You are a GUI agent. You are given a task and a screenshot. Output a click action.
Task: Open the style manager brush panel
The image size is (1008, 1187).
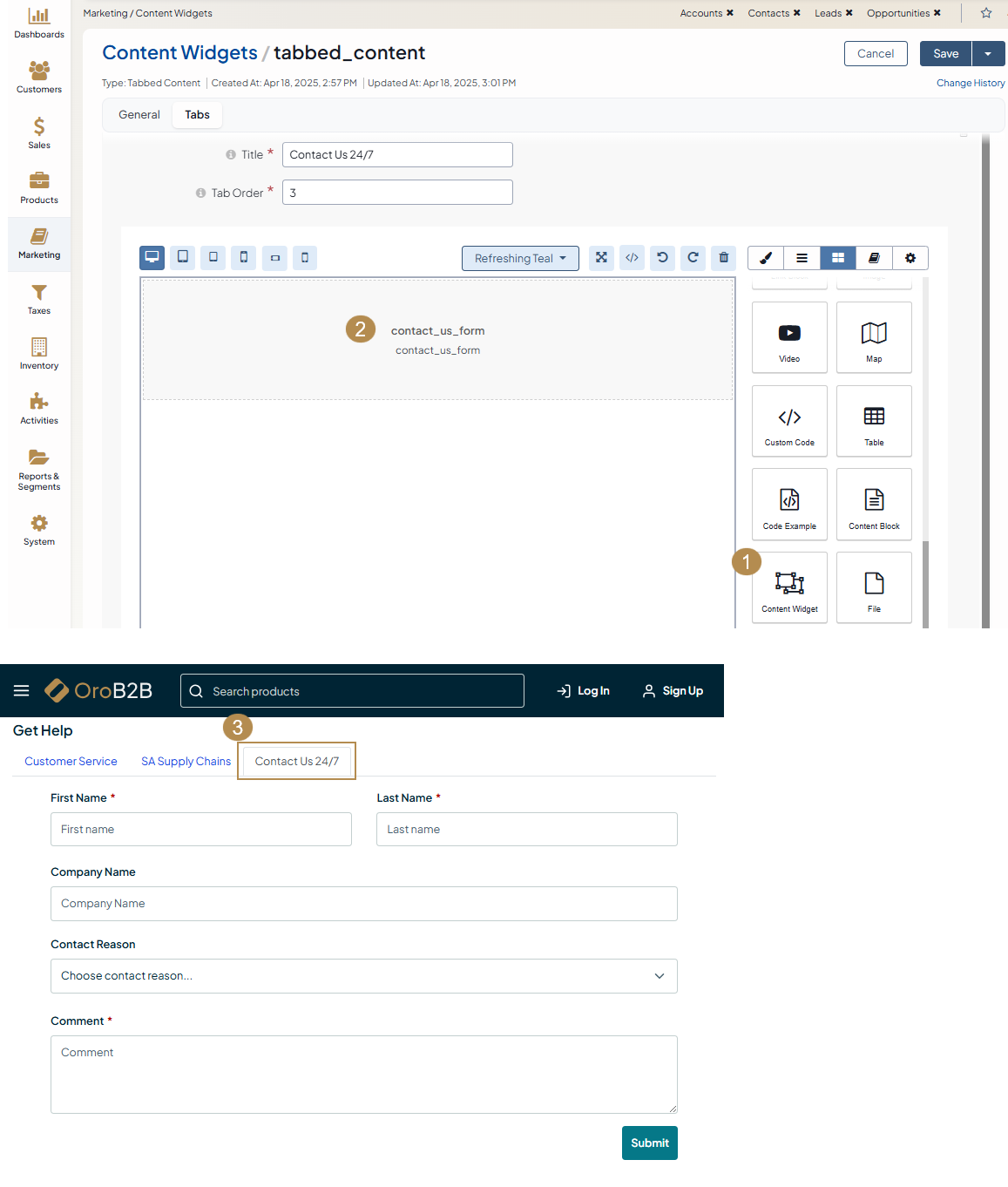point(766,258)
